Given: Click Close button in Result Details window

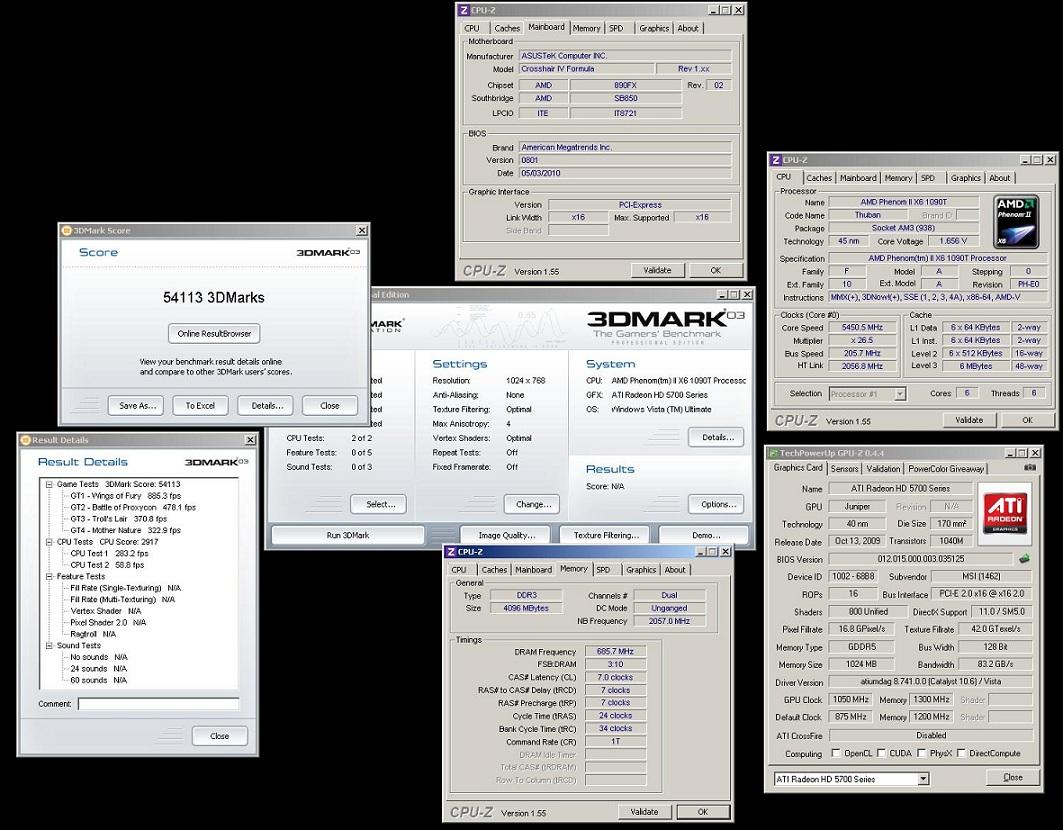Looking at the screenshot, I should click(x=220, y=736).
